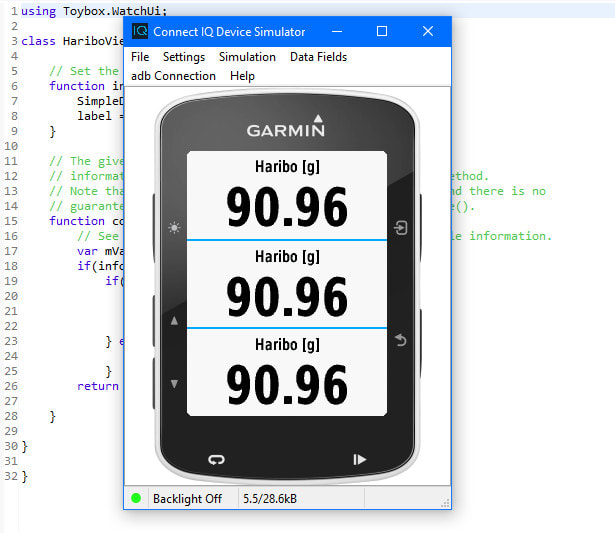Click the resize grip in the status bar corner
This screenshot has width=615, height=533.
445,503
